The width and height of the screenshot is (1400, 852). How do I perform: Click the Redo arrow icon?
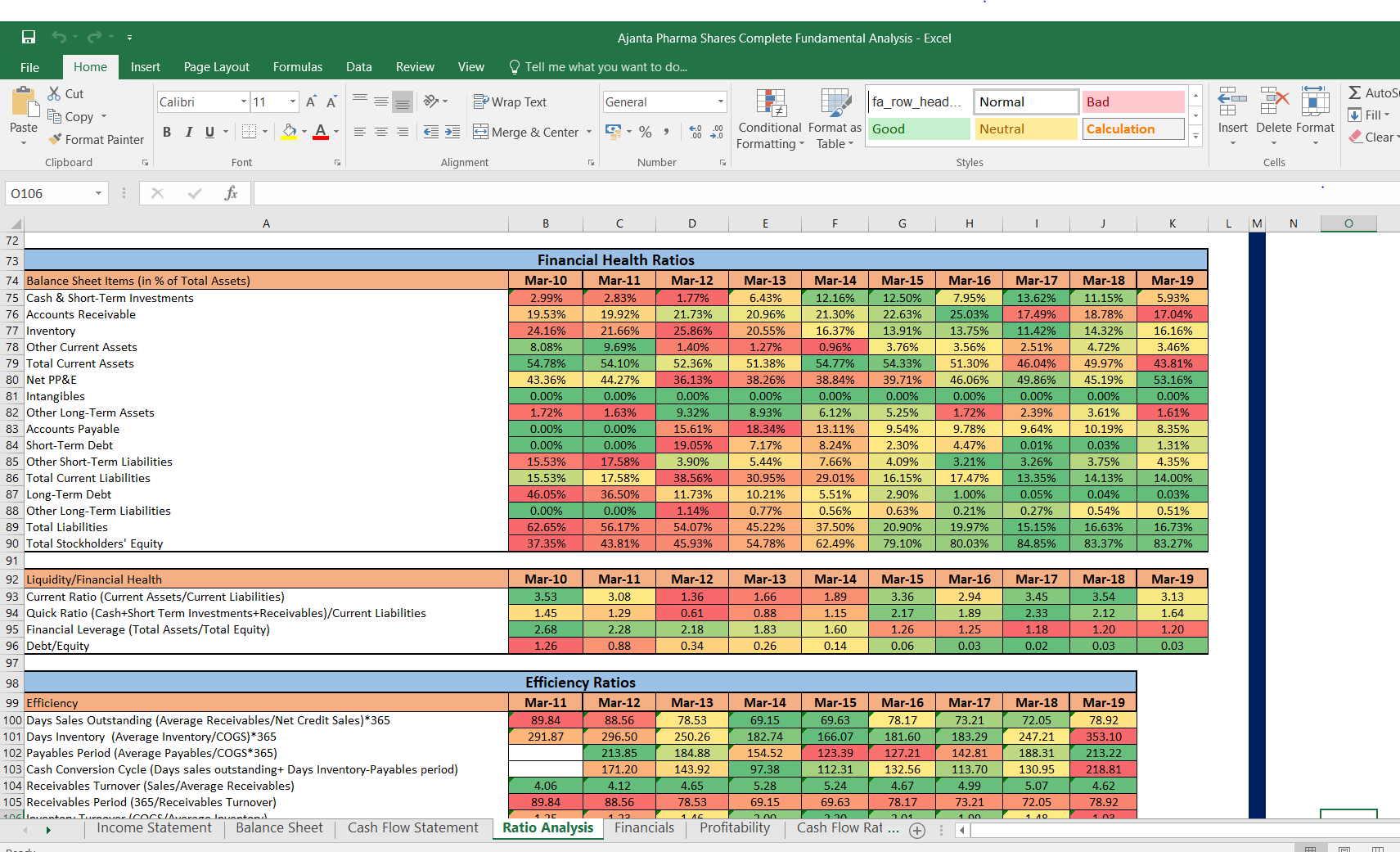coord(94,37)
